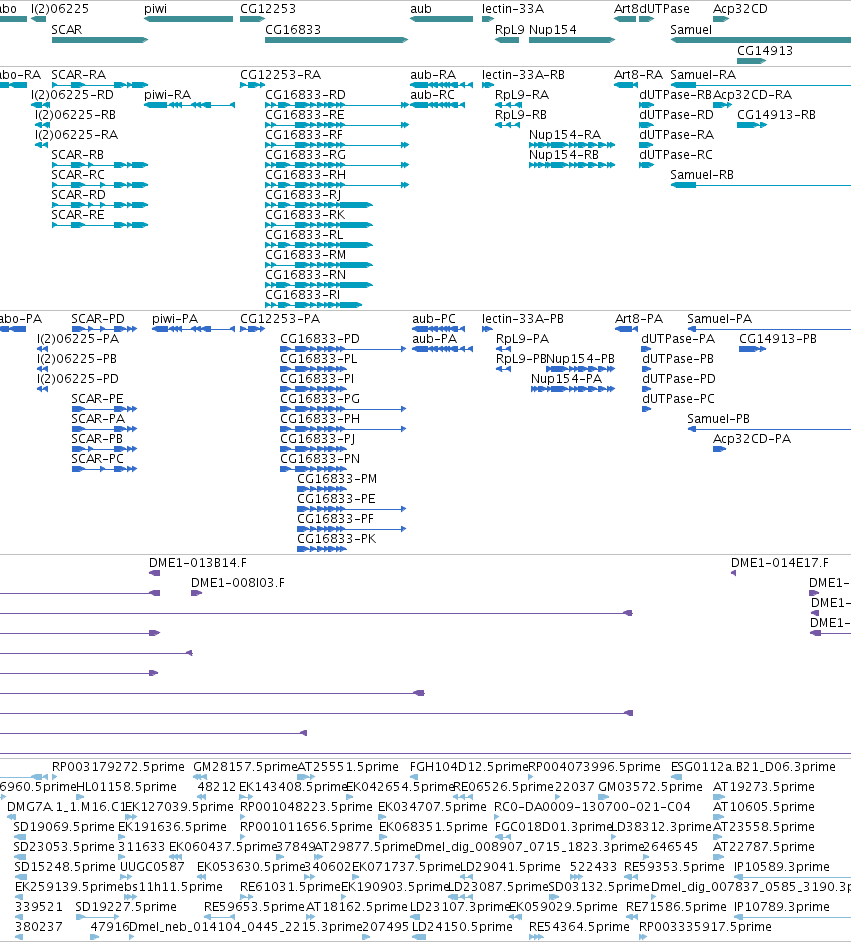Click EST ESG0112a.B21_D06.3prime
Screen dimensions: 851x942
[x=678, y=777]
